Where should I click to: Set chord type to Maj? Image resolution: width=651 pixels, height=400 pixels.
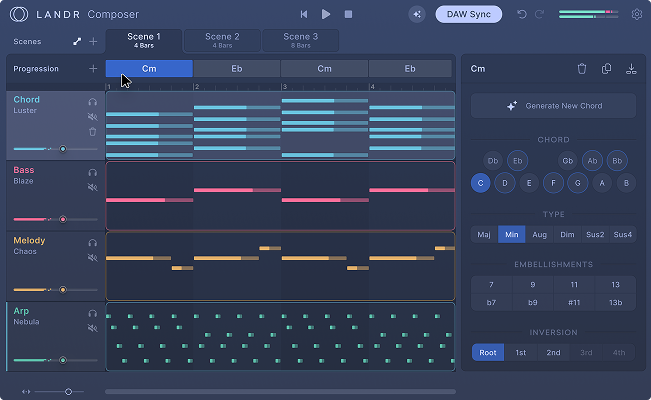pyautogui.click(x=484, y=234)
